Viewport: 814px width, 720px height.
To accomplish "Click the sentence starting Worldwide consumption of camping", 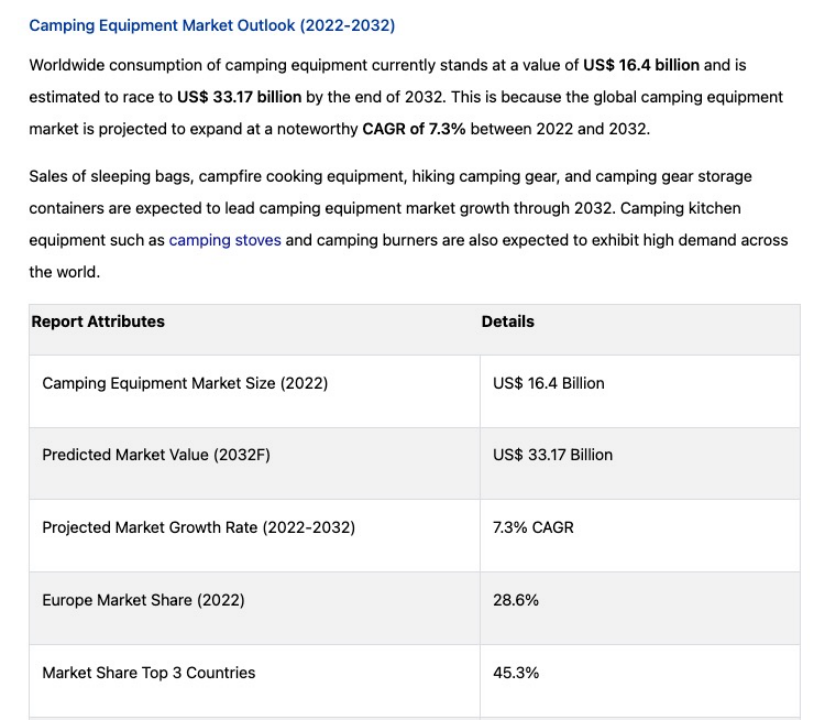I will (x=300, y=65).
